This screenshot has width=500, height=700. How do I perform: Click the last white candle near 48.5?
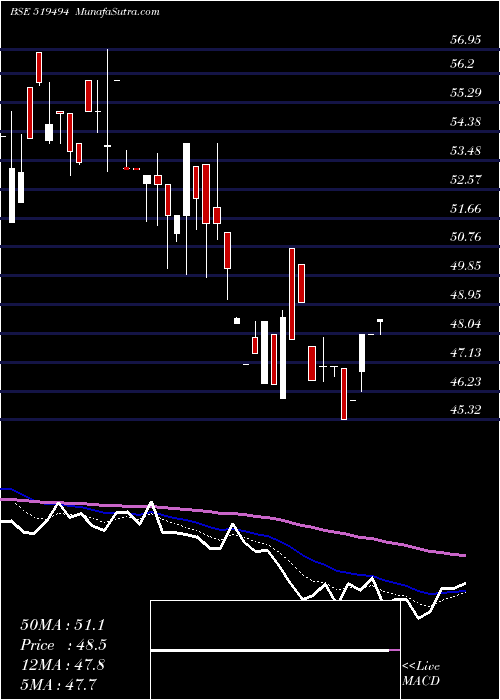(380, 327)
